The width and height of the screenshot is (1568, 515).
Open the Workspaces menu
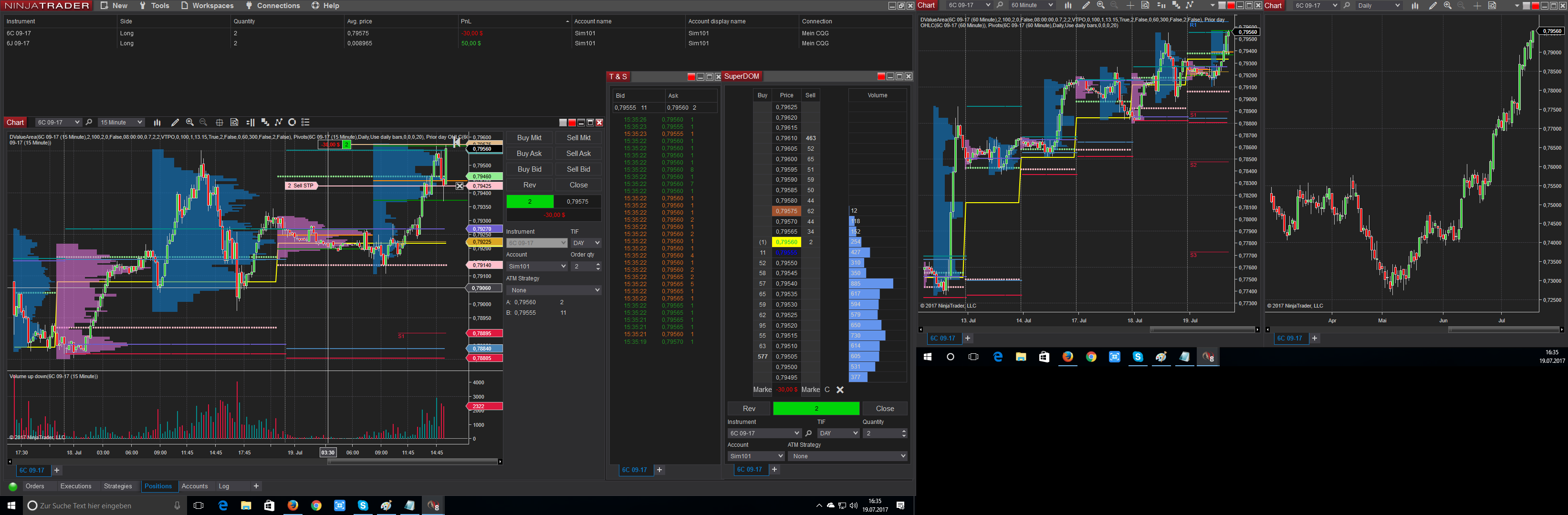pos(207,5)
